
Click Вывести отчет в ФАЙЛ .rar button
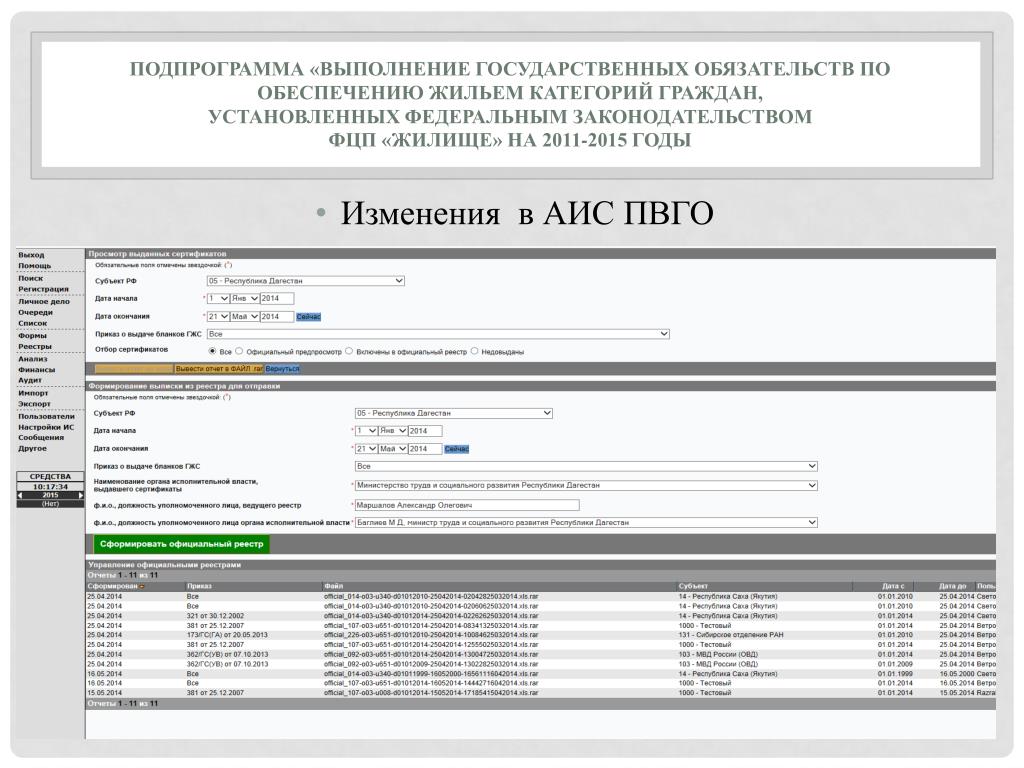pyautogui.click(x=219, y=369)
